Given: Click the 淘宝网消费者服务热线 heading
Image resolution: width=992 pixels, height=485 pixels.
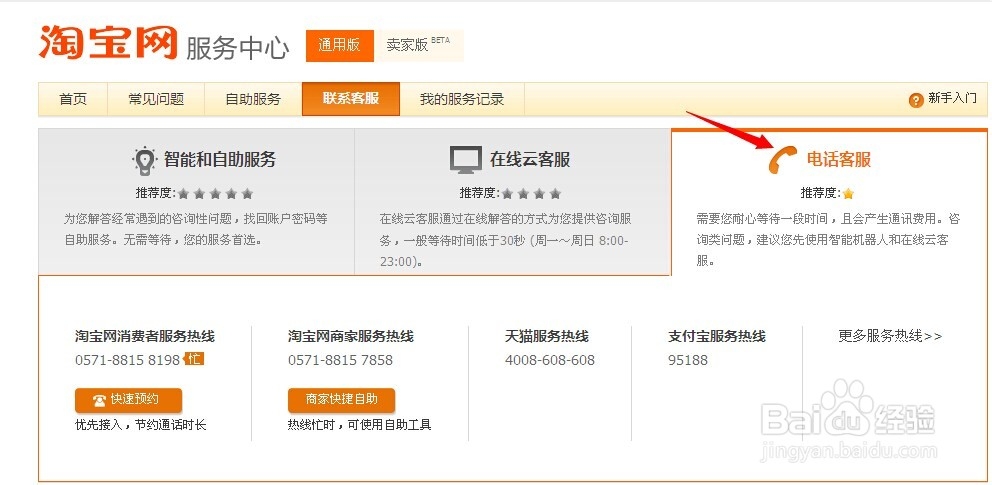Looking at the screenshot, I should point(145,336).
